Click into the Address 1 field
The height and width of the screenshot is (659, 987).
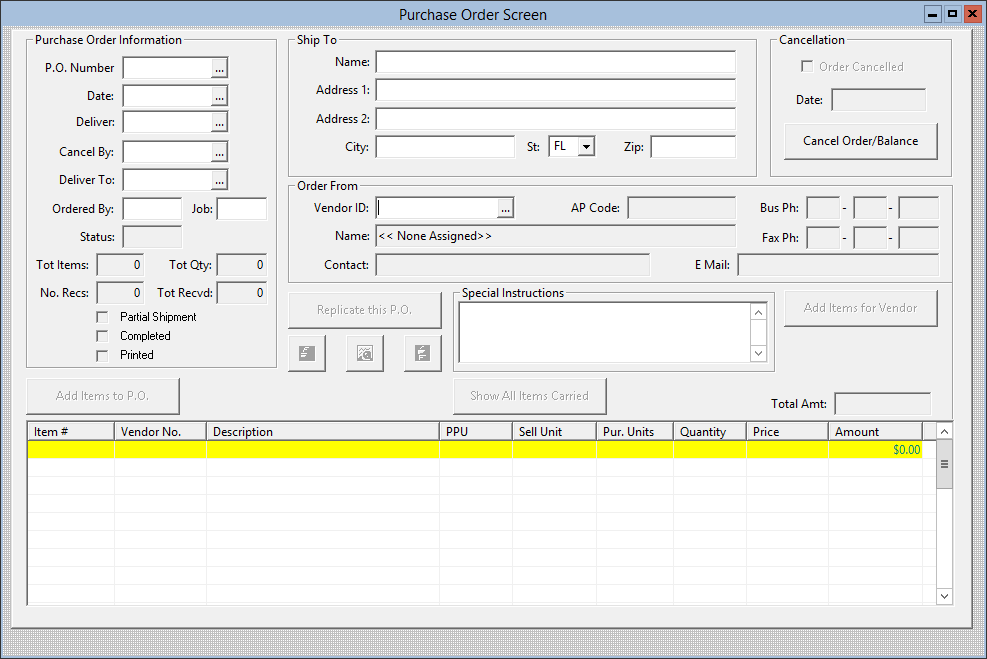[x=556, y=90]
